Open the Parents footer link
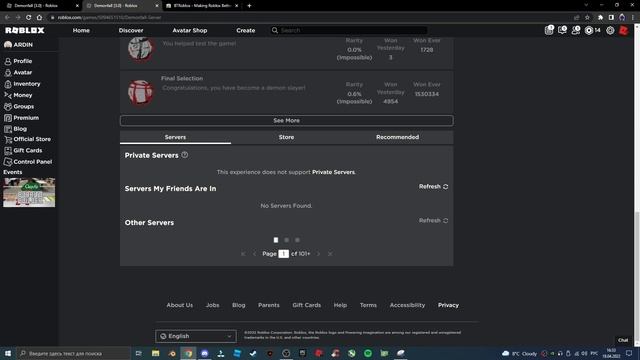Image resolution: width=640 pixels, height=360 pixels. [x=269, y=305]
